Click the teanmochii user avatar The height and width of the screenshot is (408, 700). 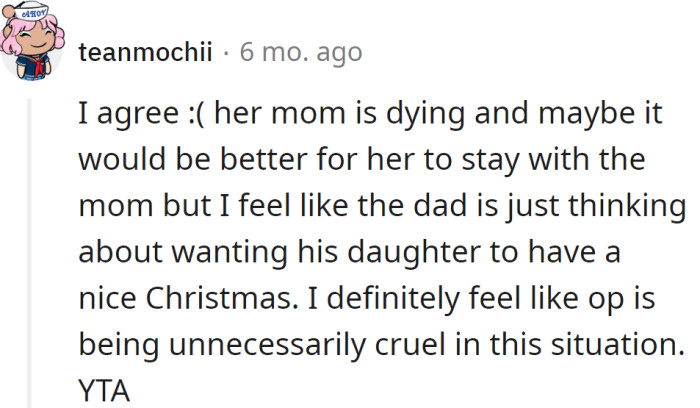(x=34, y=49)
